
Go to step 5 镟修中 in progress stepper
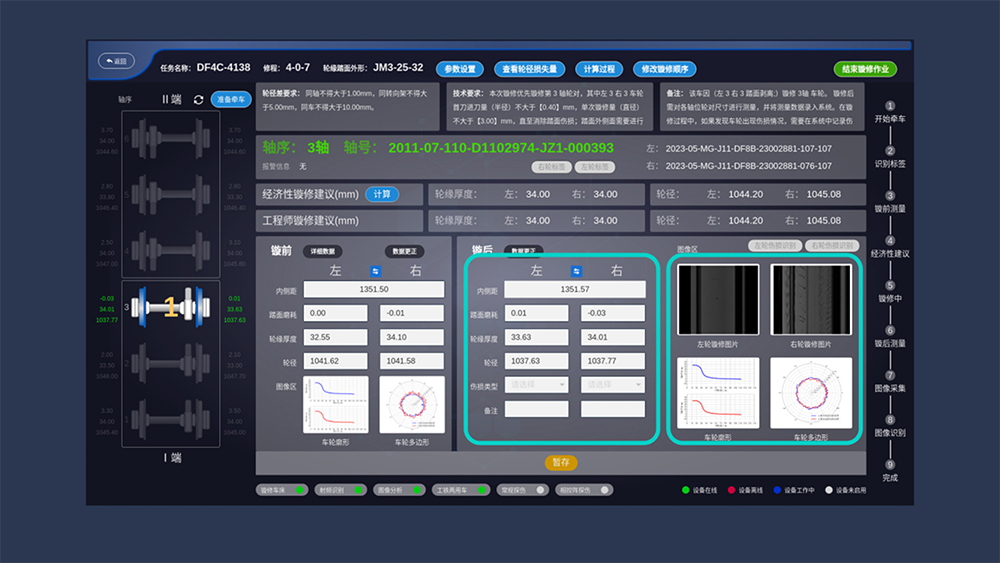(890, 291)
